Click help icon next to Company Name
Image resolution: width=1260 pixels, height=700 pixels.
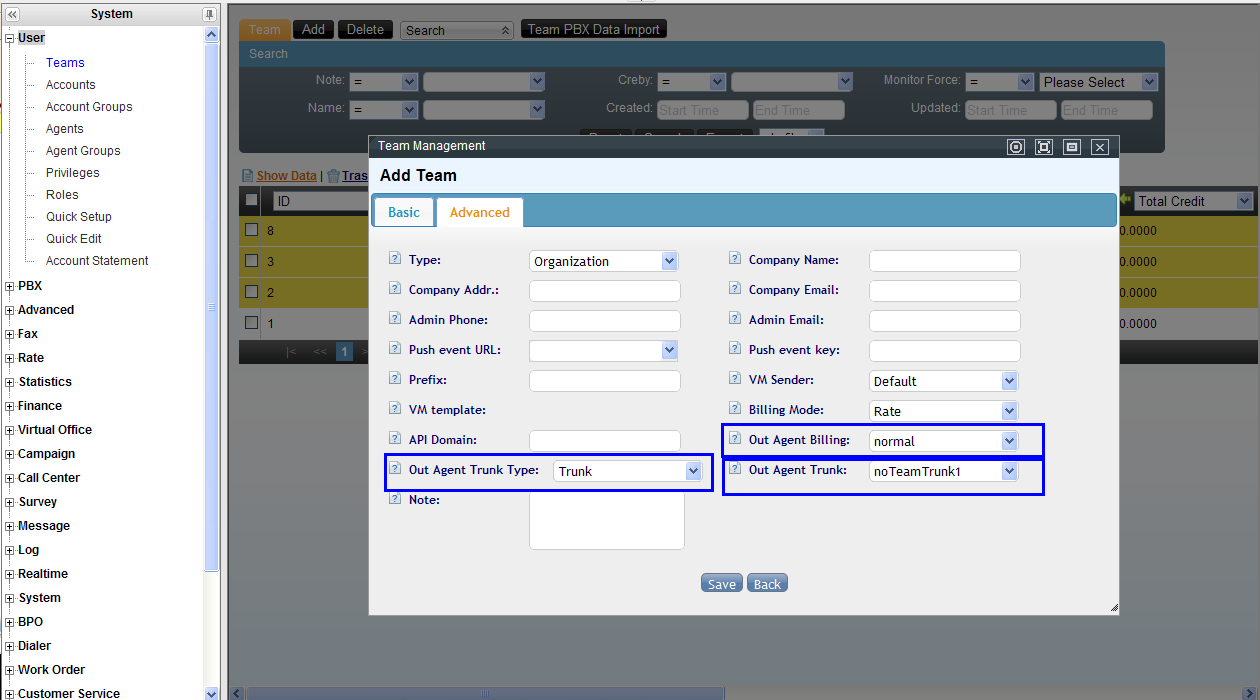735,259
